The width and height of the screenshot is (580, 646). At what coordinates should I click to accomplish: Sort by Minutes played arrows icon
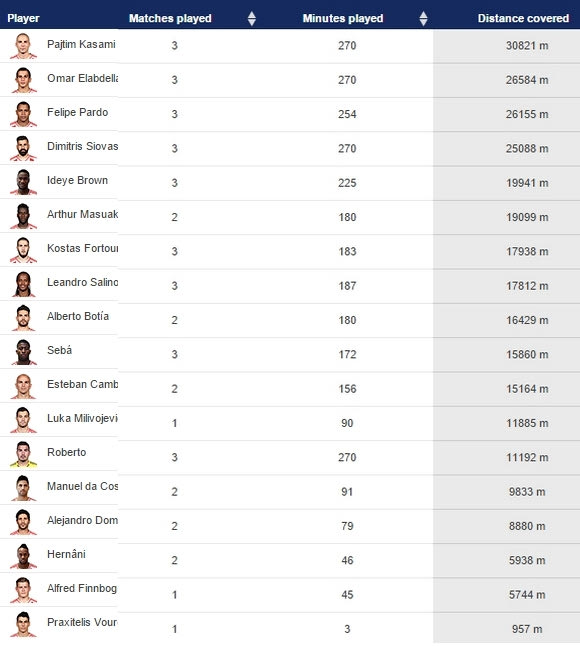pyautogui.click(x=423, y=19)
